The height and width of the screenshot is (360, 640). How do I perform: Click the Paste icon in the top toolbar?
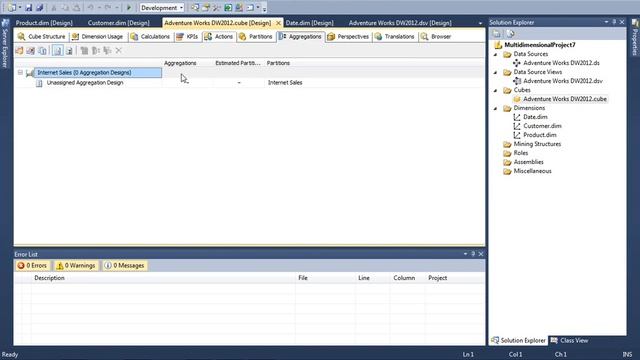pyautogui.click(x=76, y=8)
